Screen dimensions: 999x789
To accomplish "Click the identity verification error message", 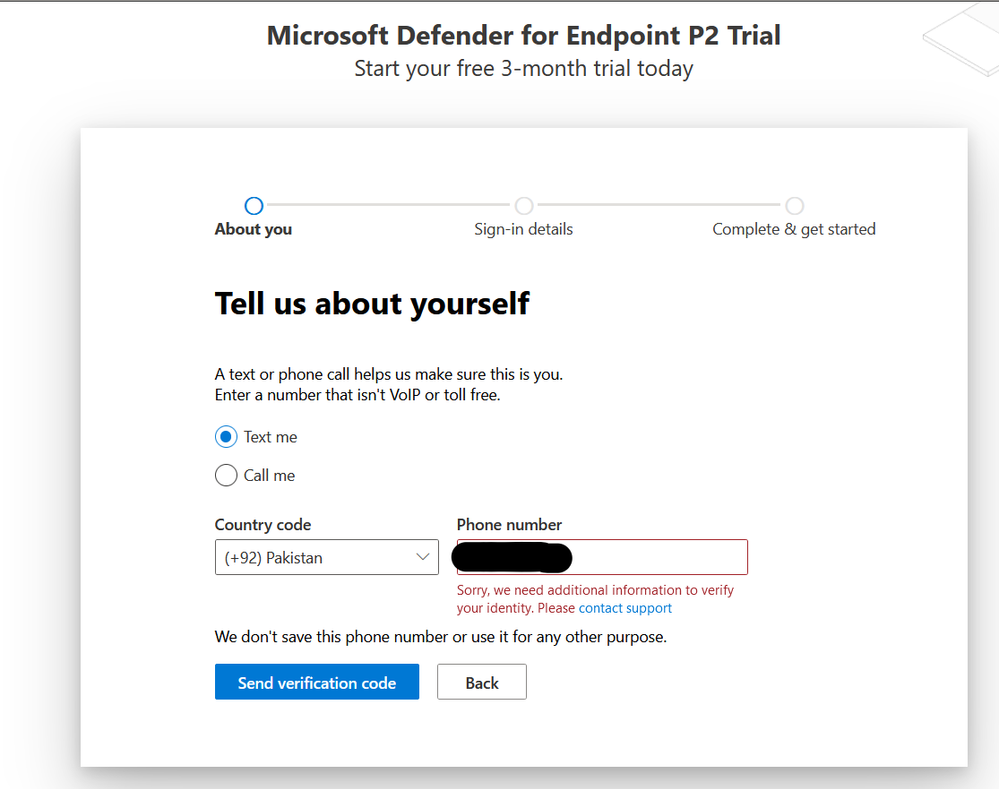I will (x=595, y=599).
